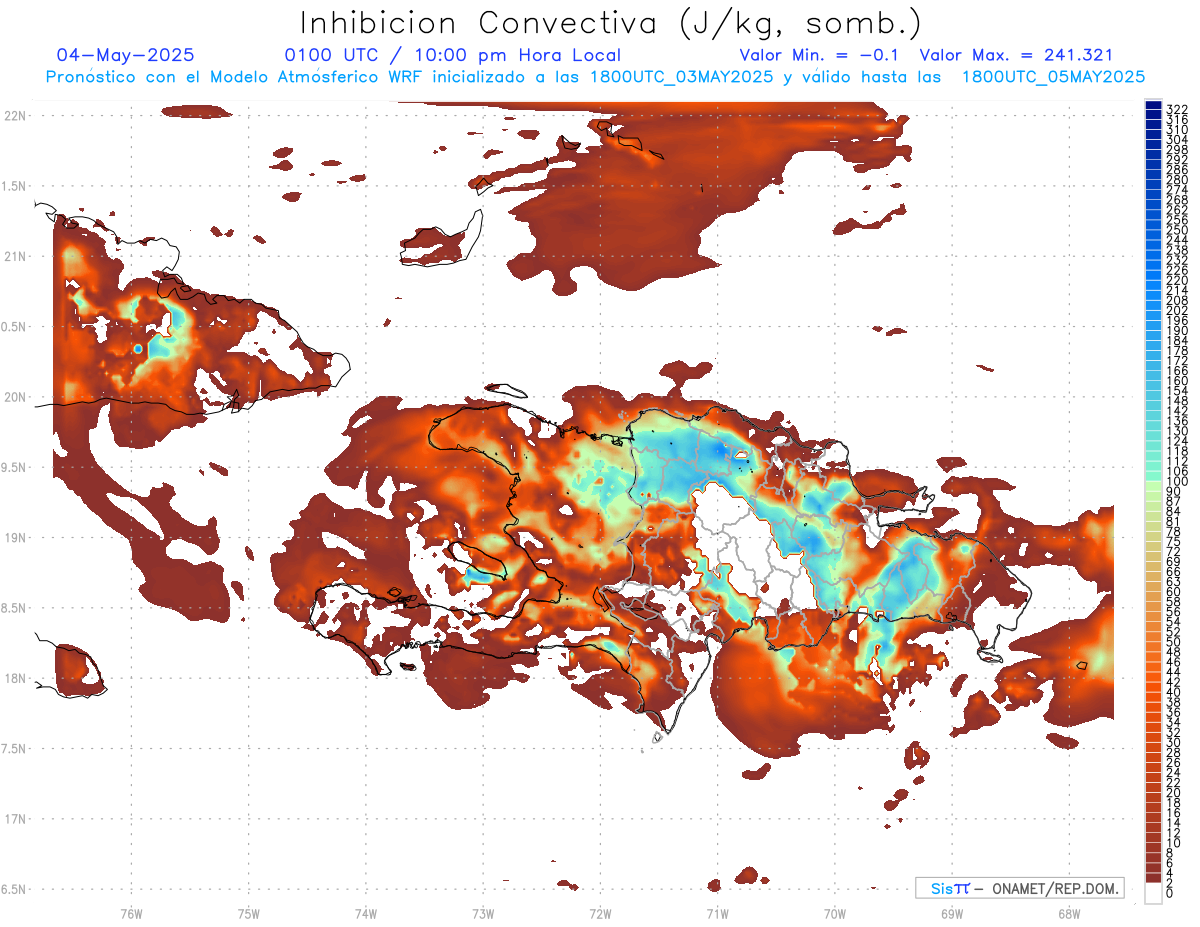This screenshot has width=1200, height=927.
Task: Click the time '0100 UTC / 10:00 pm Hora Local'
Action: tap(453, 55)
